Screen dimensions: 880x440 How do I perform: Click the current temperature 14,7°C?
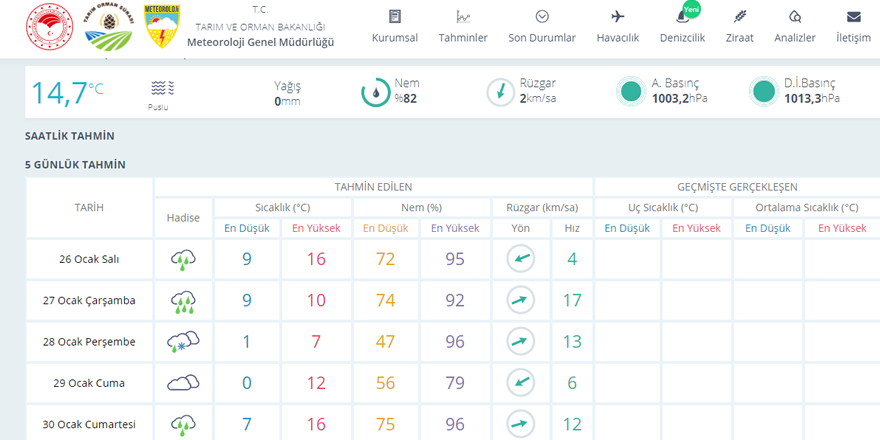67,93
